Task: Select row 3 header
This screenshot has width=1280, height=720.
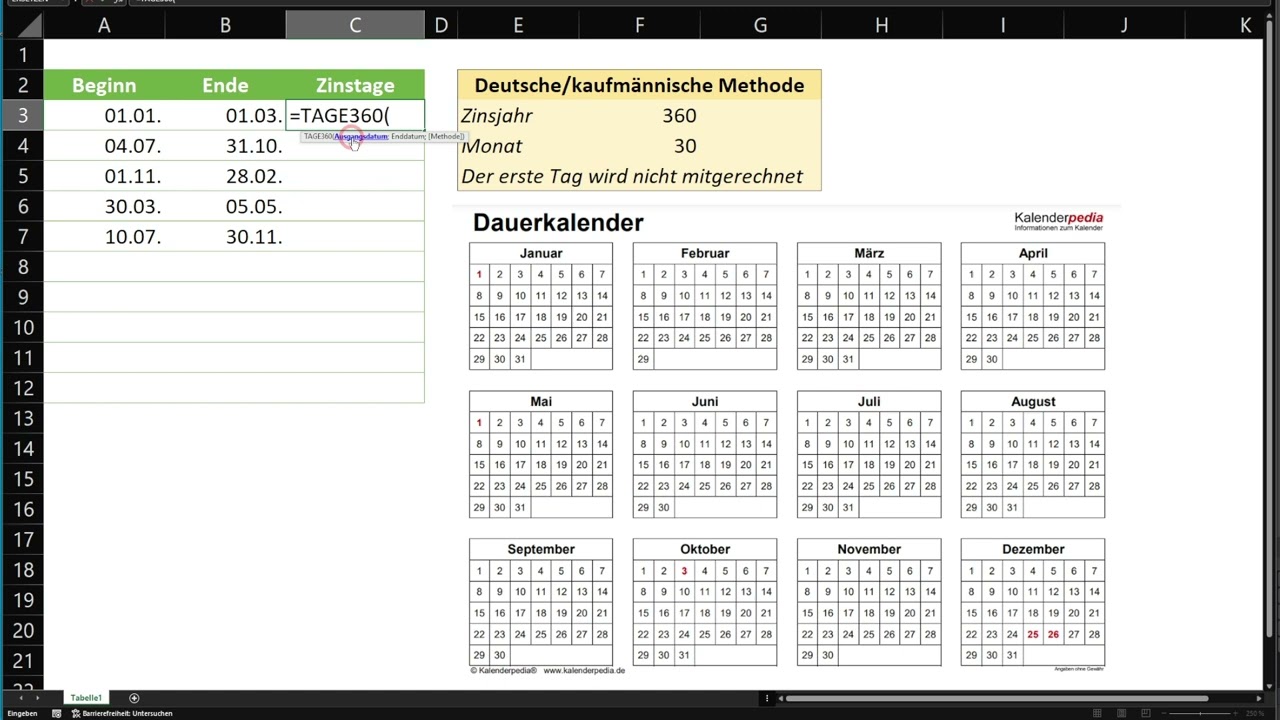Action: tap(22, 116)
